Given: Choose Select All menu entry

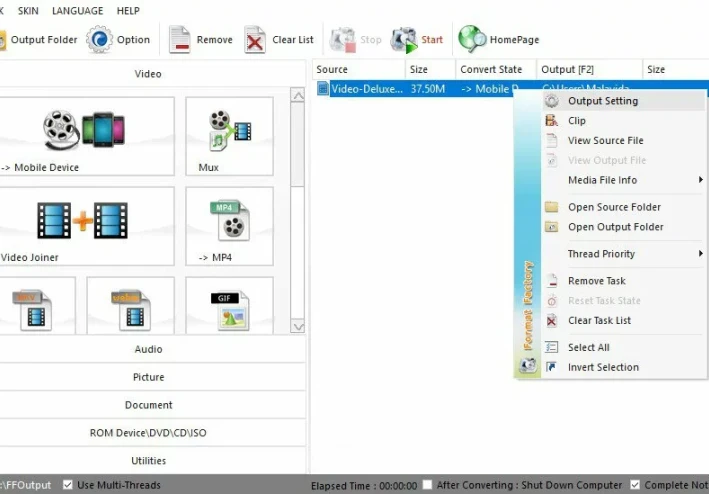Looking at the screenshot, I should coord(623,347).
